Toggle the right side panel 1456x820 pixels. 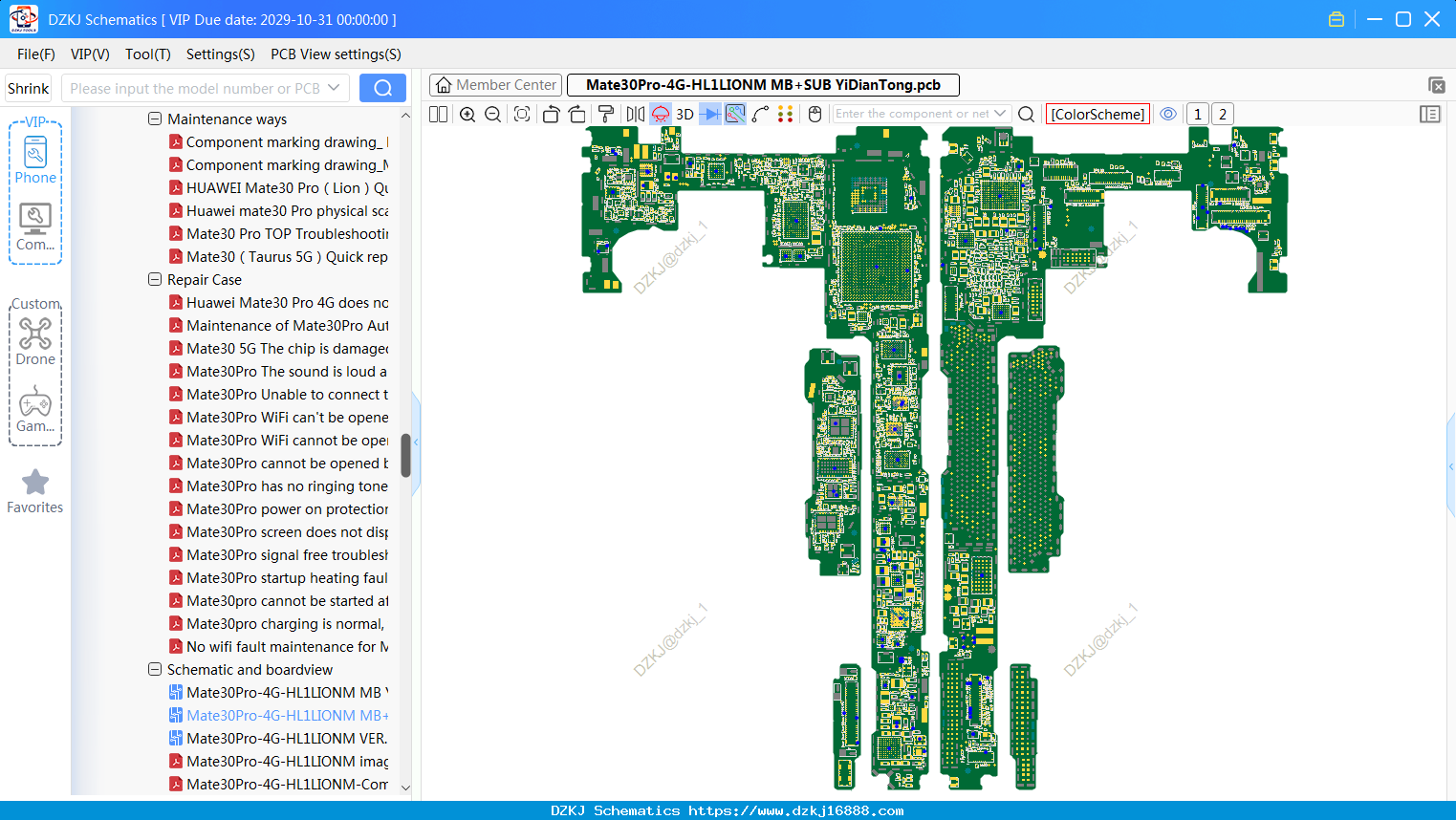1430,114
